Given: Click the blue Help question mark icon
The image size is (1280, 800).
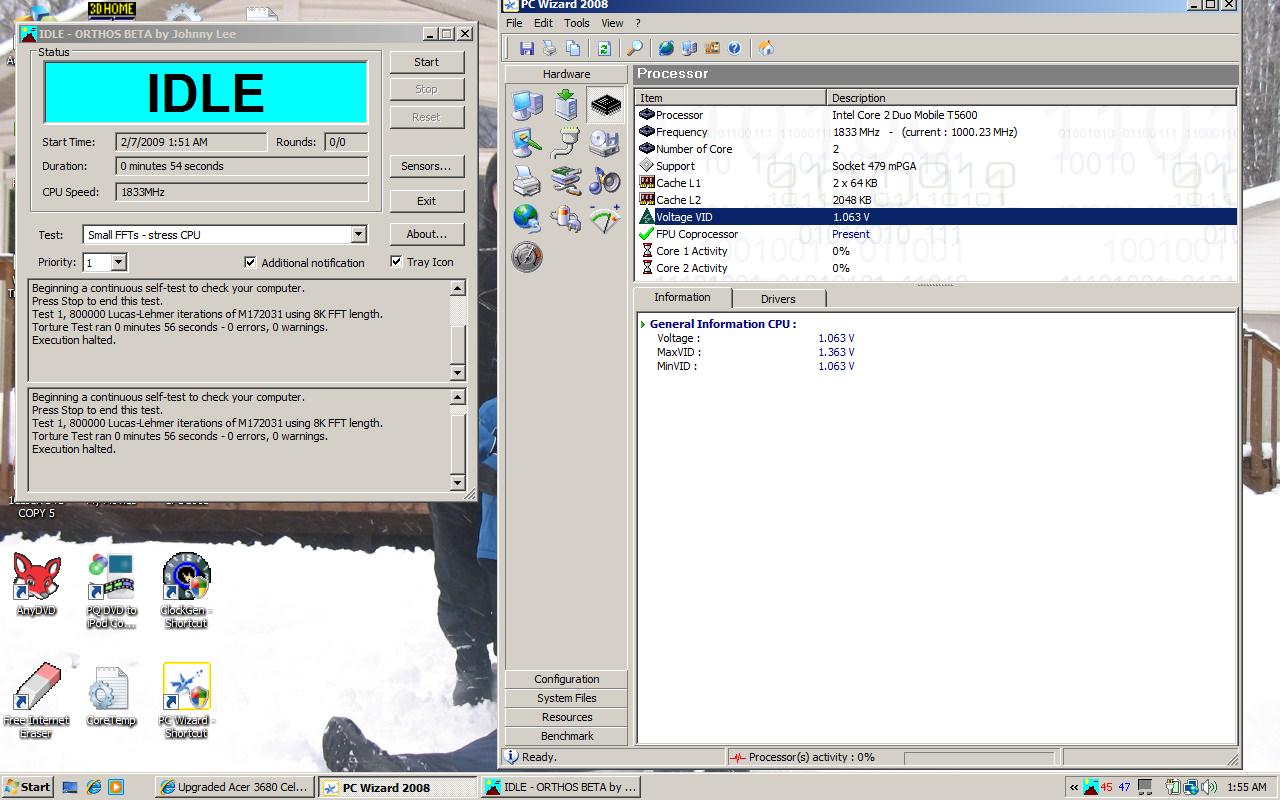Looking at the screenshot, I should coord(735,48).
